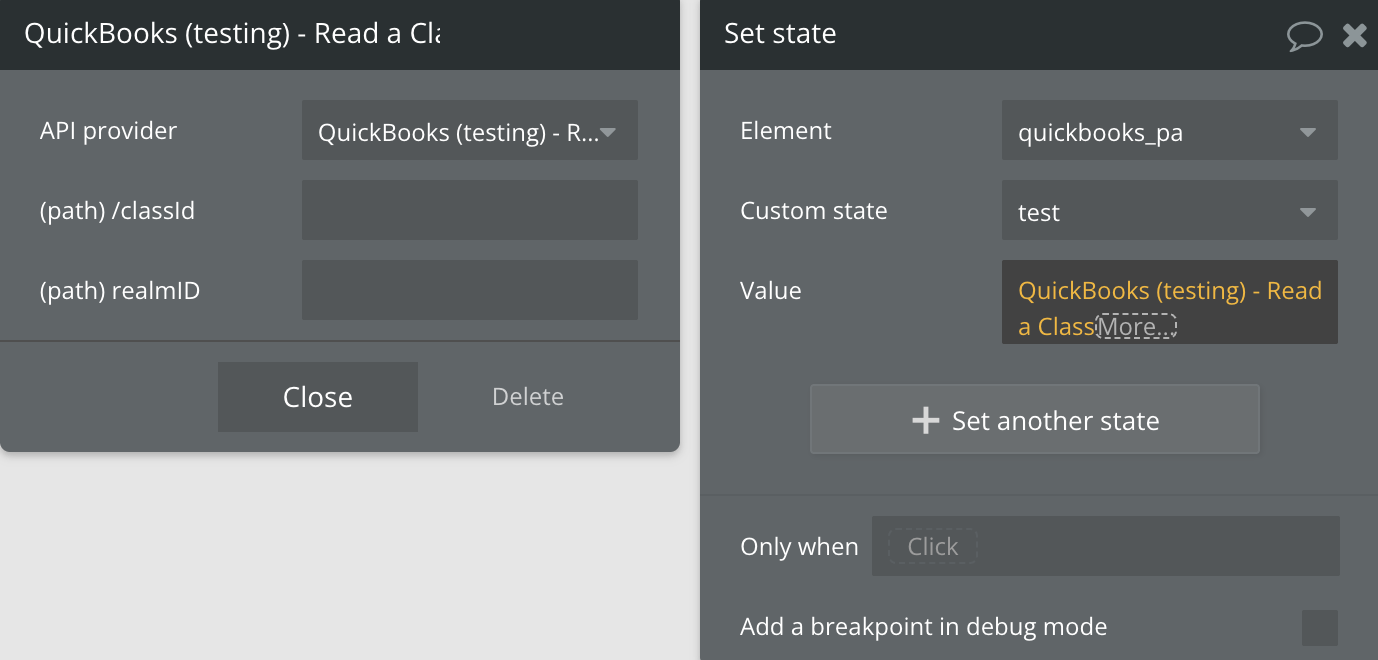Open the API provider dropdown
This screenshot has width=1378, height=660.
tap(470, 131)
